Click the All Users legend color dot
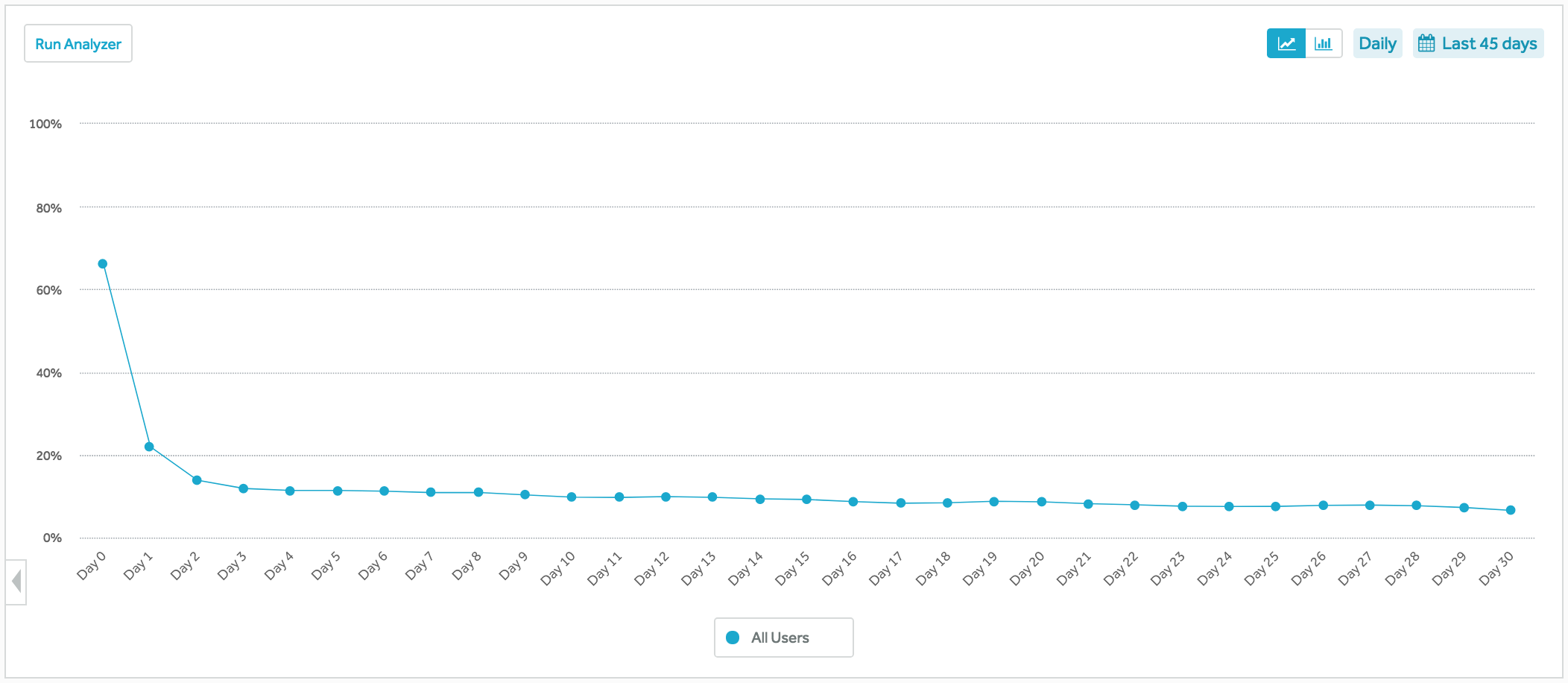The height and width of the screenshot is (683, 1568). click(x=733, y=638)
